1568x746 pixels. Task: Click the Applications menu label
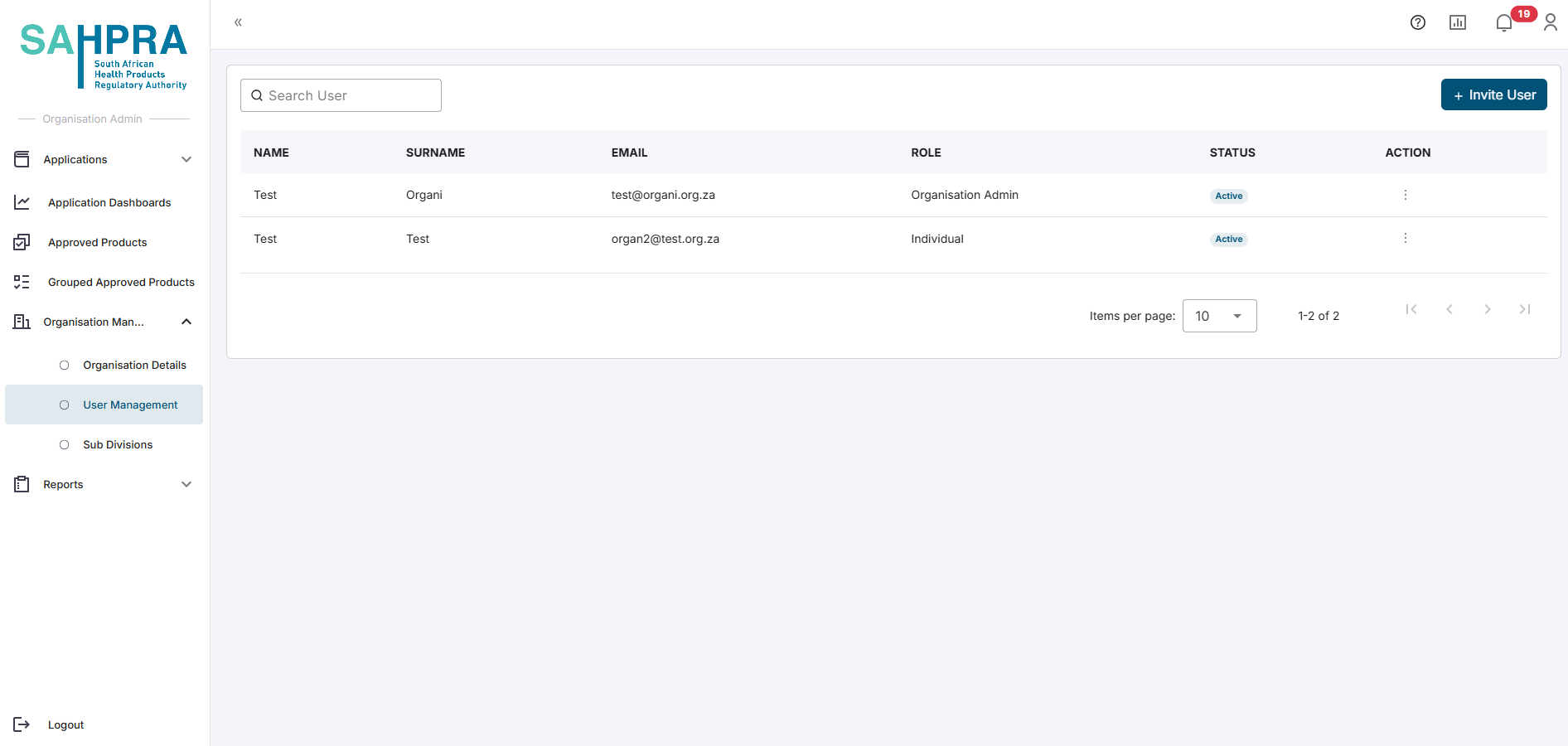[x=75, y=159]
